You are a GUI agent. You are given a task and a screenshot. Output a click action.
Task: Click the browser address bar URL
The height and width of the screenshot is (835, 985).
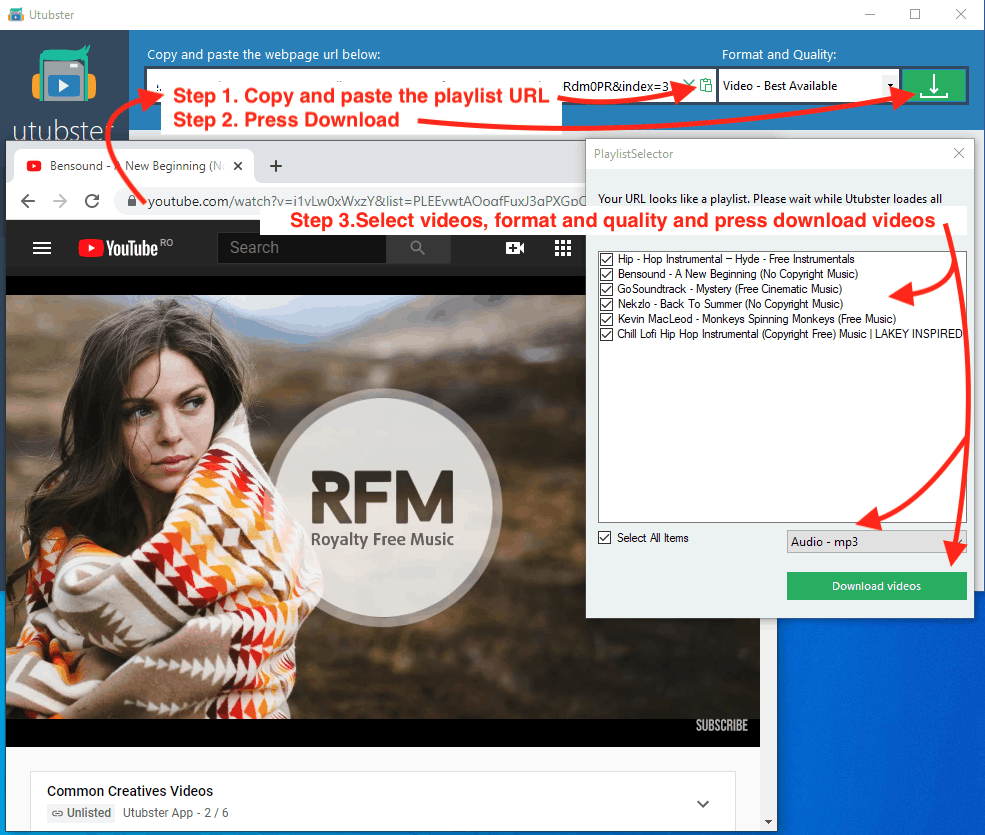pyautogui.click(x=367, y=201)
